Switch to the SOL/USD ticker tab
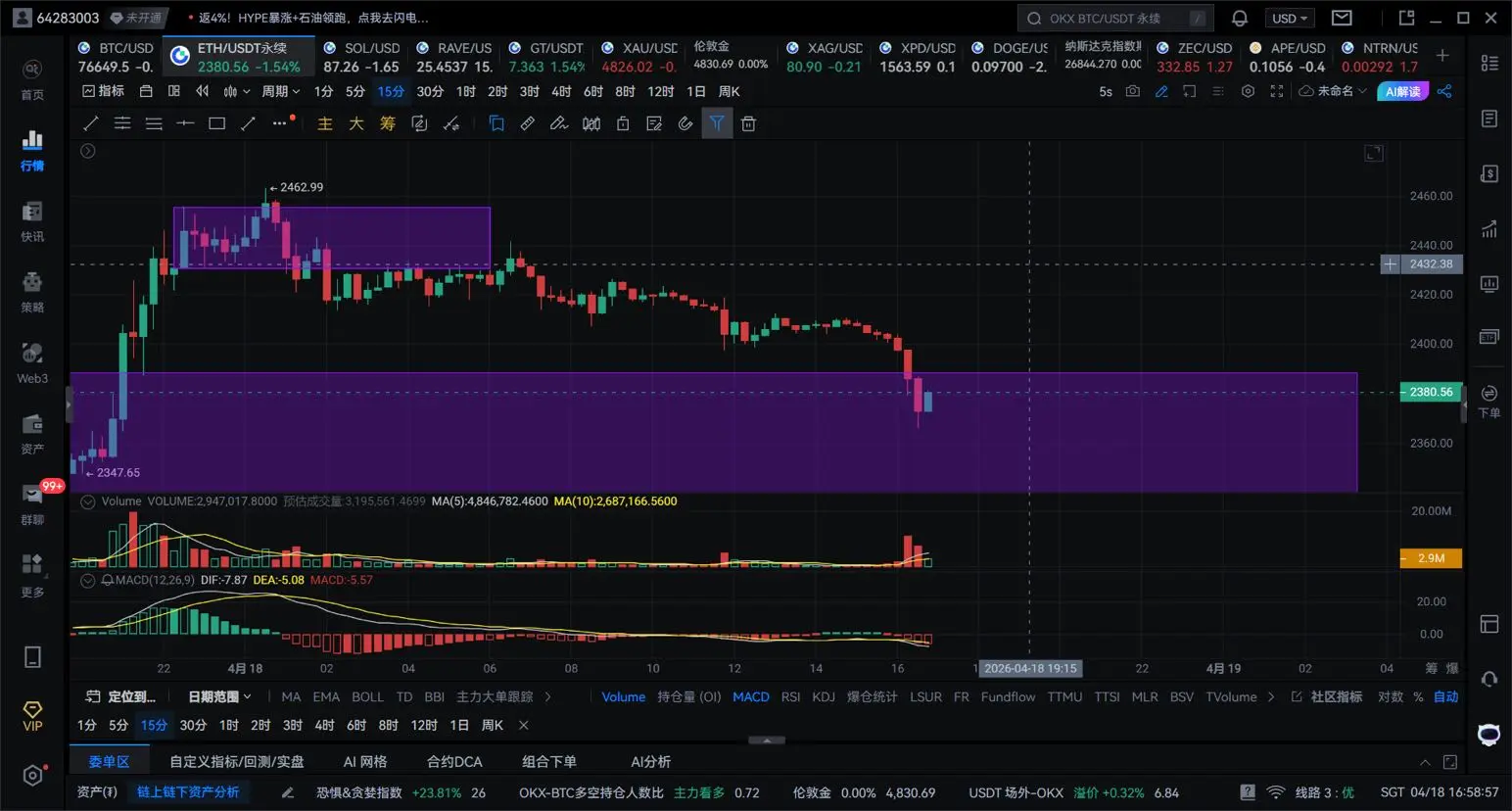1512x811 pixels. tap(361, 57)
